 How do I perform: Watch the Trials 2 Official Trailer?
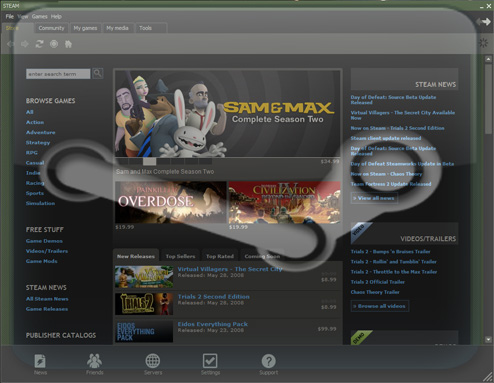(x=378, y=282)
